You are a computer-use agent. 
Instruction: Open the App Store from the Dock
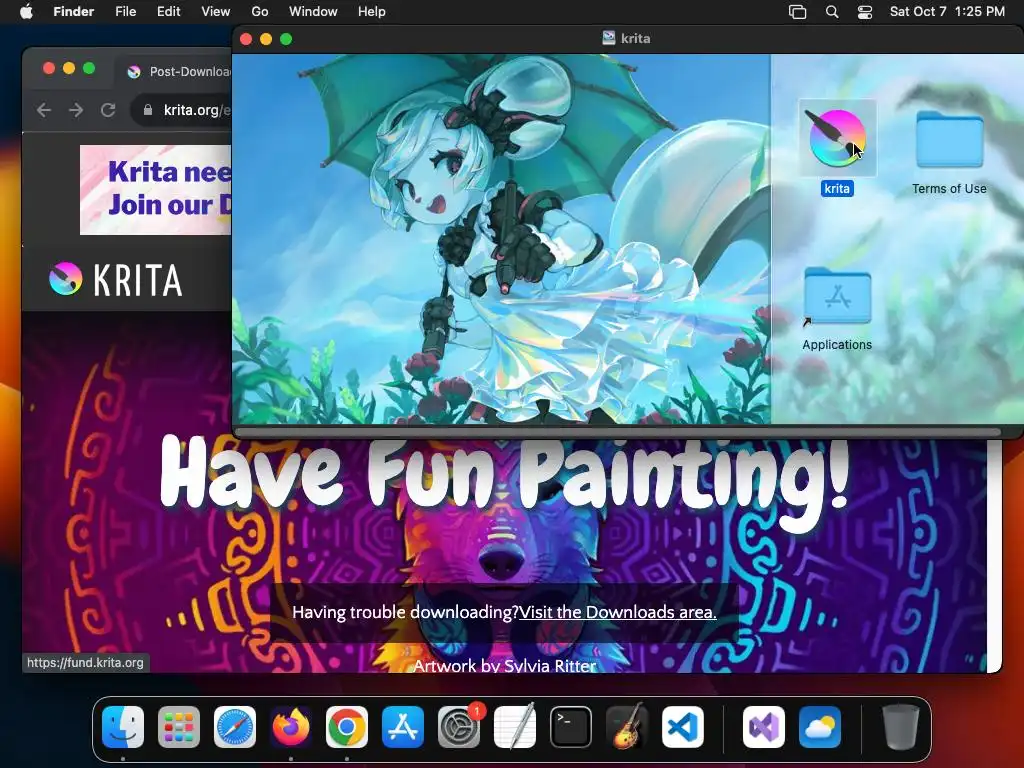click(403, 727)
